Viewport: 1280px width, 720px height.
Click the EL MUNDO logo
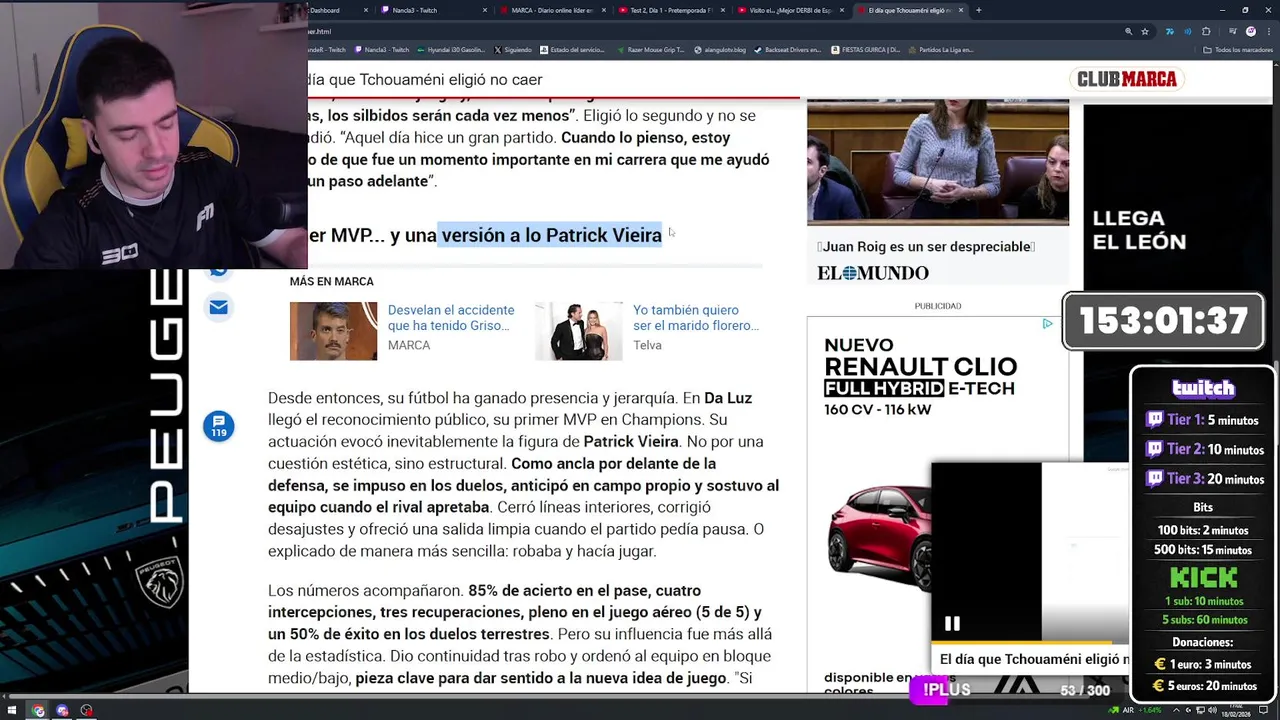pos(873,273)
